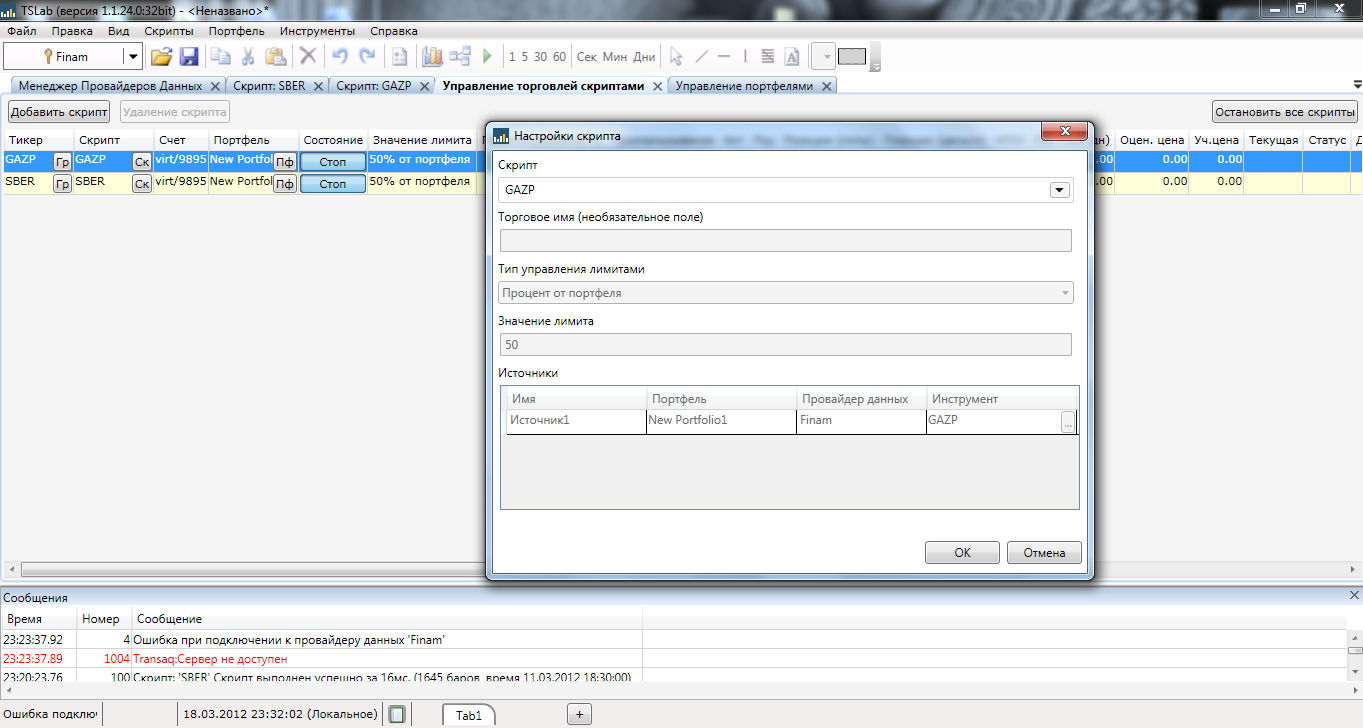This screenshot has height=728, width=1363.
Task: Toggle the panel icon in status bar
Action: (x=397, y=714)
